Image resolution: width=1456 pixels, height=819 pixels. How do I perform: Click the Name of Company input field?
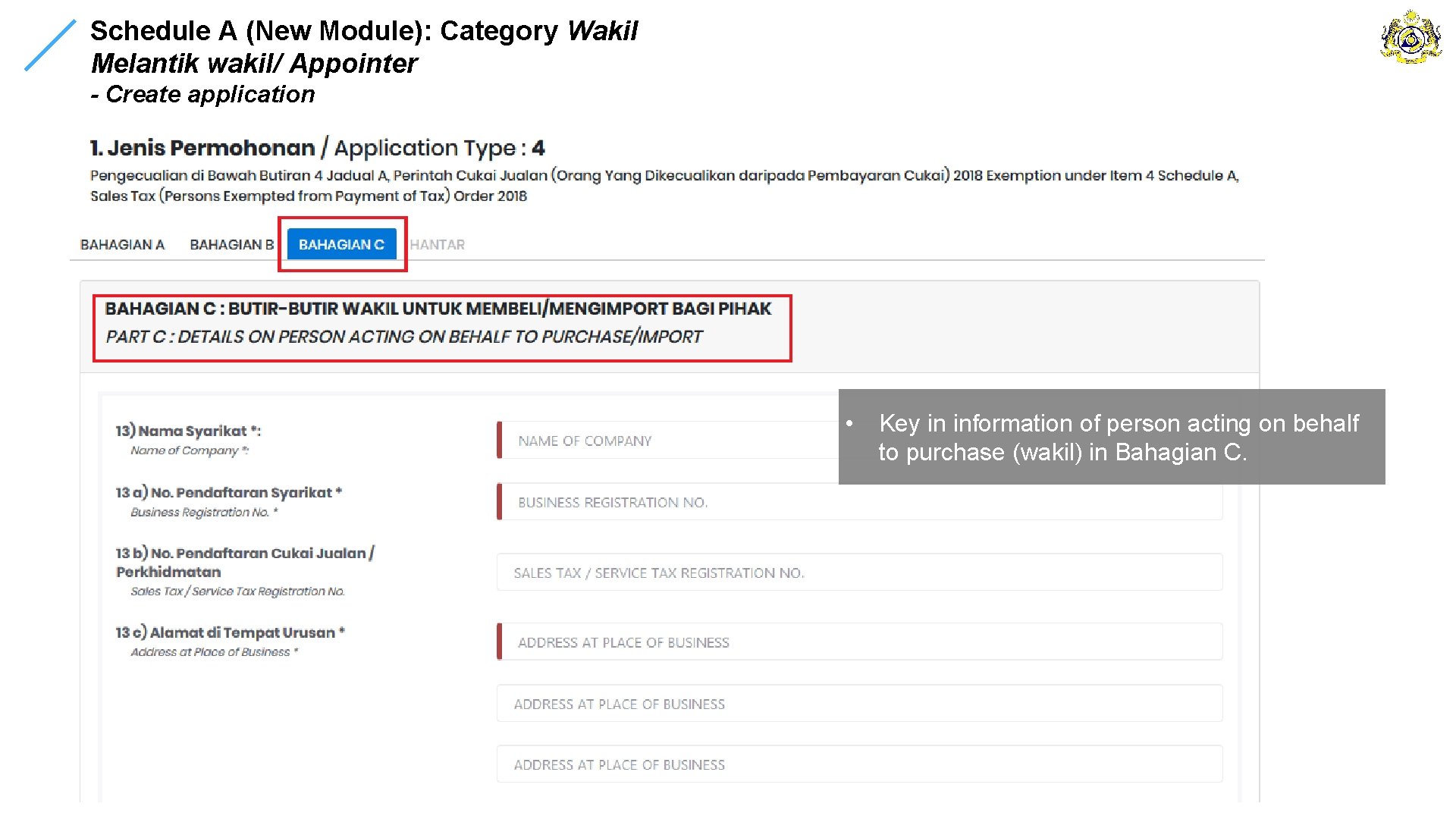[667, 441]
